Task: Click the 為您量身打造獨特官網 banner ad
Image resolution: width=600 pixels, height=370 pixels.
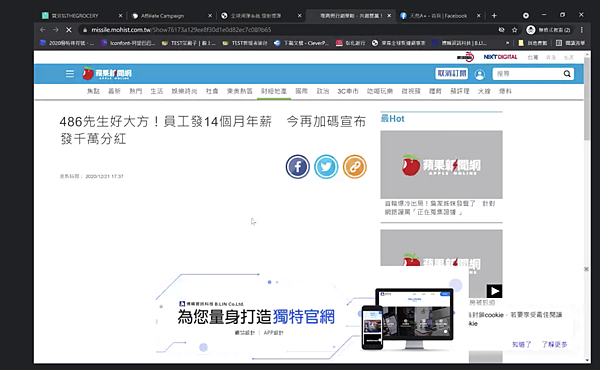Action: click(x=312, y=316)
